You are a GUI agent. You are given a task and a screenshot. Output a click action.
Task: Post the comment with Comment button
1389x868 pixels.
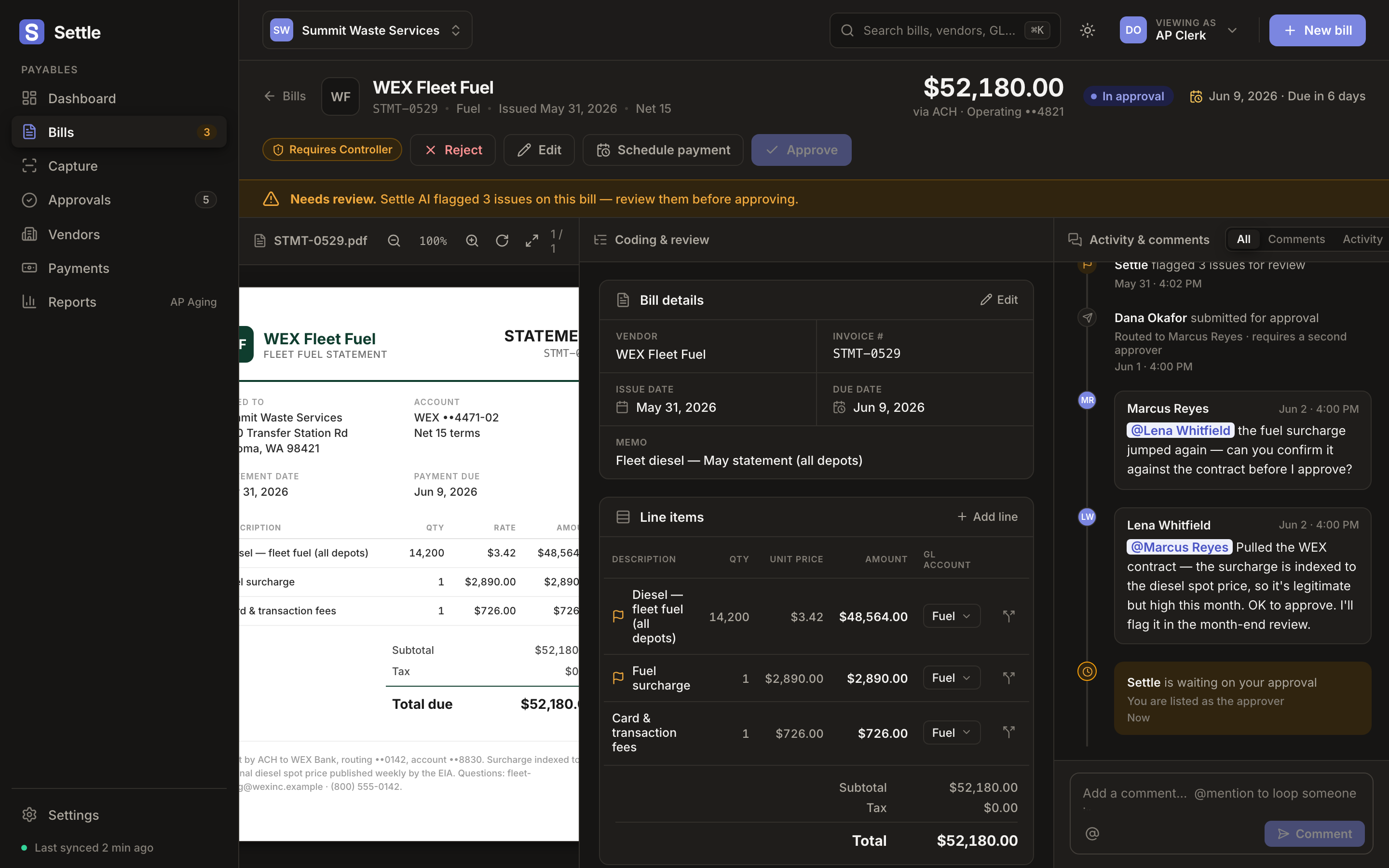[x=1314, y=833]
